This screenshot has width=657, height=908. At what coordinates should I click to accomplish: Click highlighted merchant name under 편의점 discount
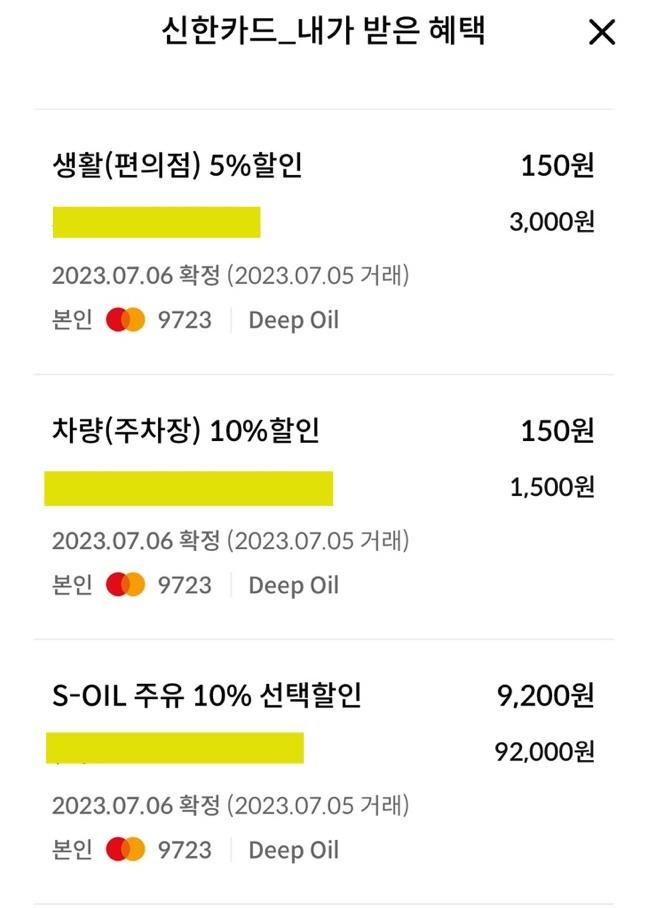tap(156, 222)
